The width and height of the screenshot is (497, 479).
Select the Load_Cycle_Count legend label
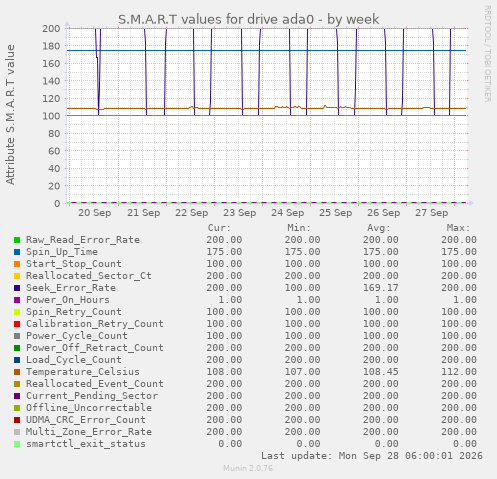74,360
